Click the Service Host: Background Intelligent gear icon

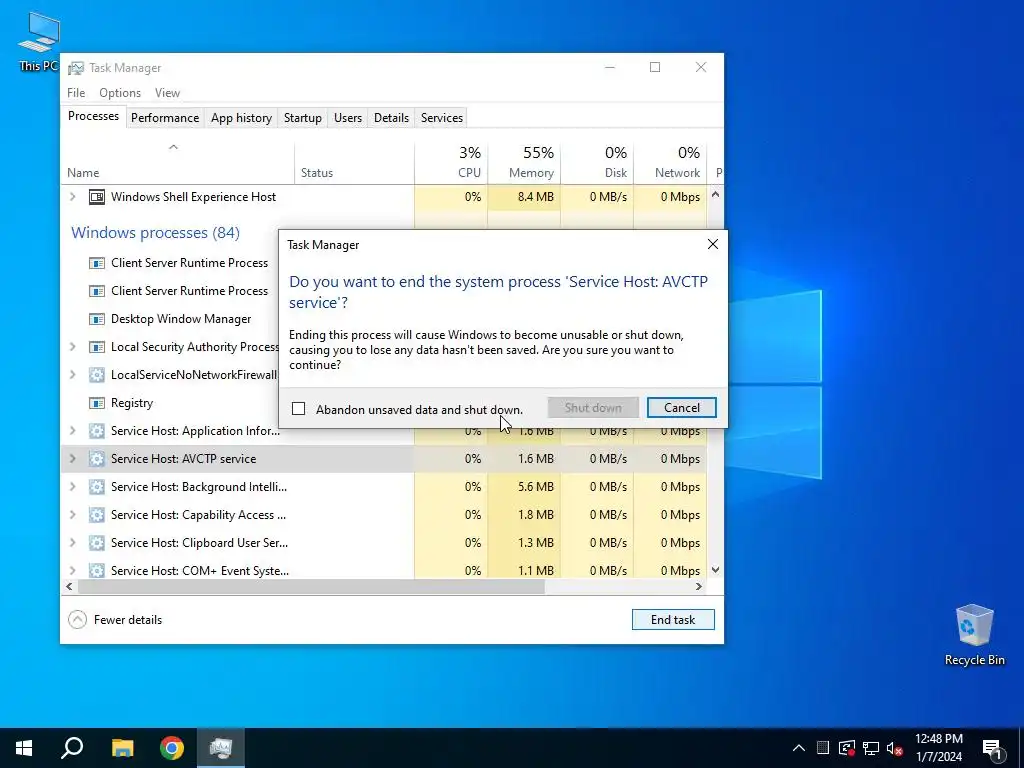click(97, 487)
